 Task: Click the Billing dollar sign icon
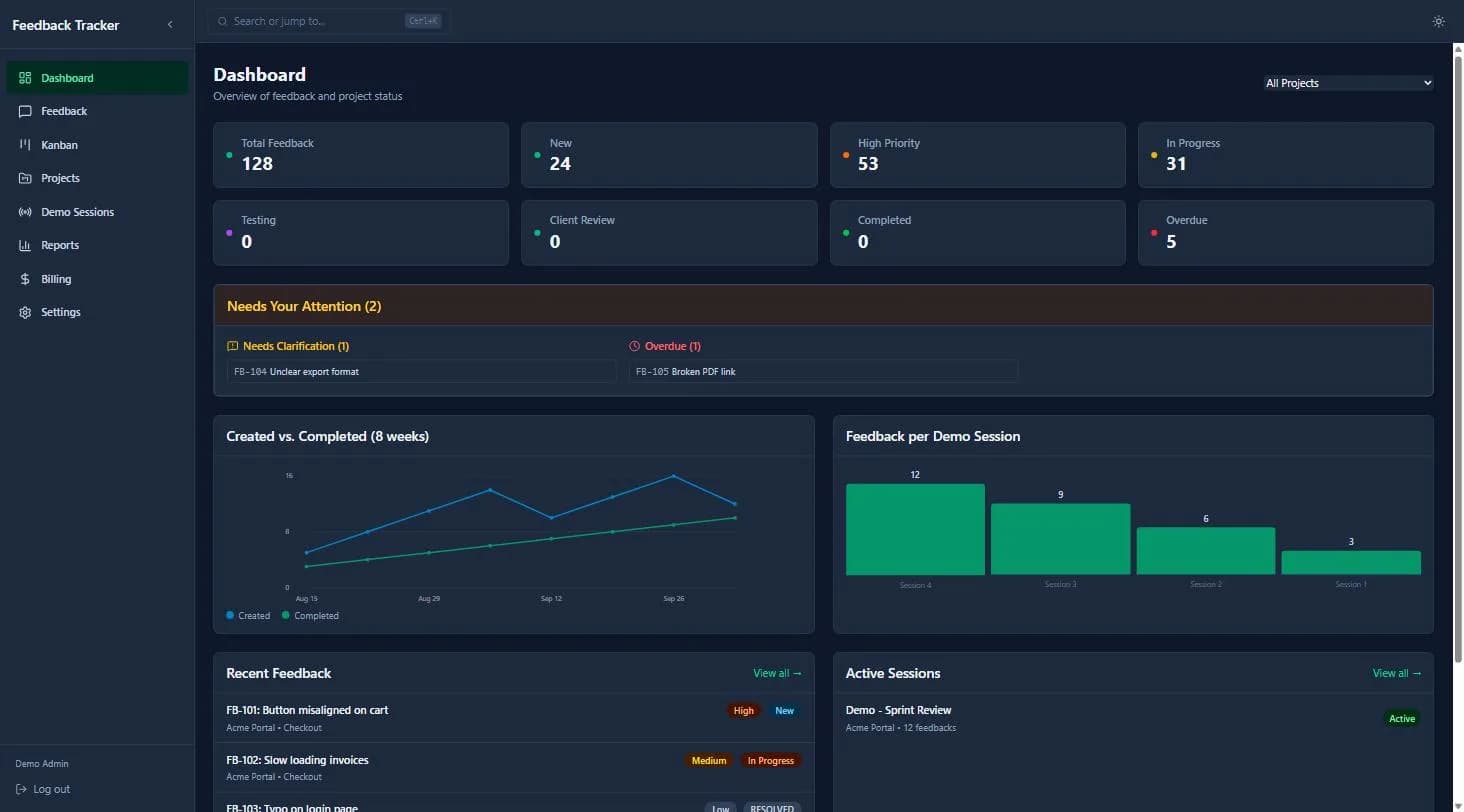pos(25,279)
